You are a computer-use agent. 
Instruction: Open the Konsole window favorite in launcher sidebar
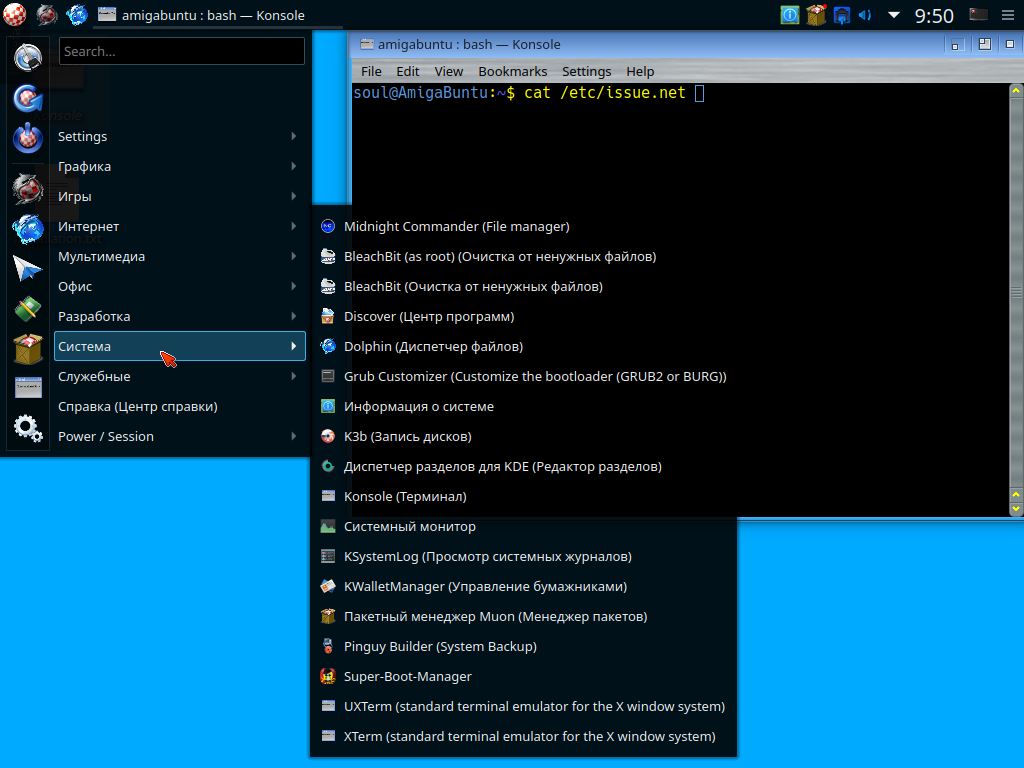[27, 388]
